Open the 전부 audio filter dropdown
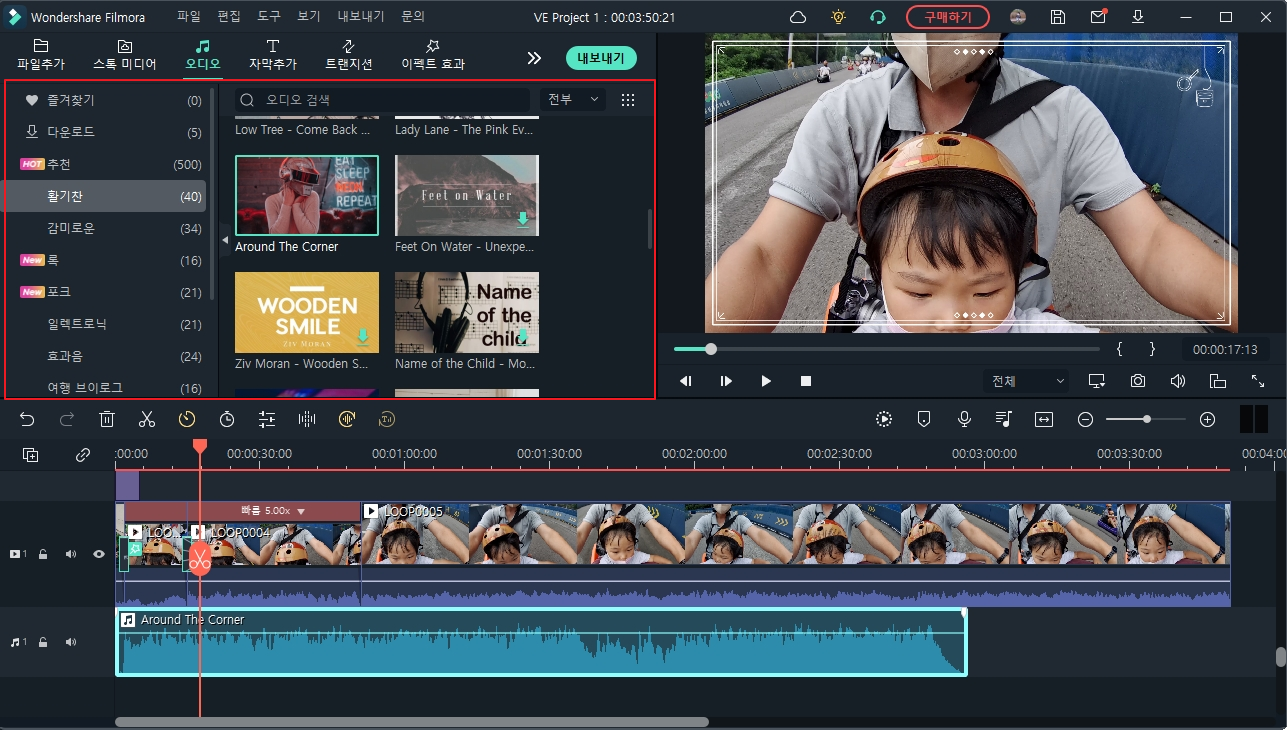The height and width of the screenshot is (730, 1287). 571,100
